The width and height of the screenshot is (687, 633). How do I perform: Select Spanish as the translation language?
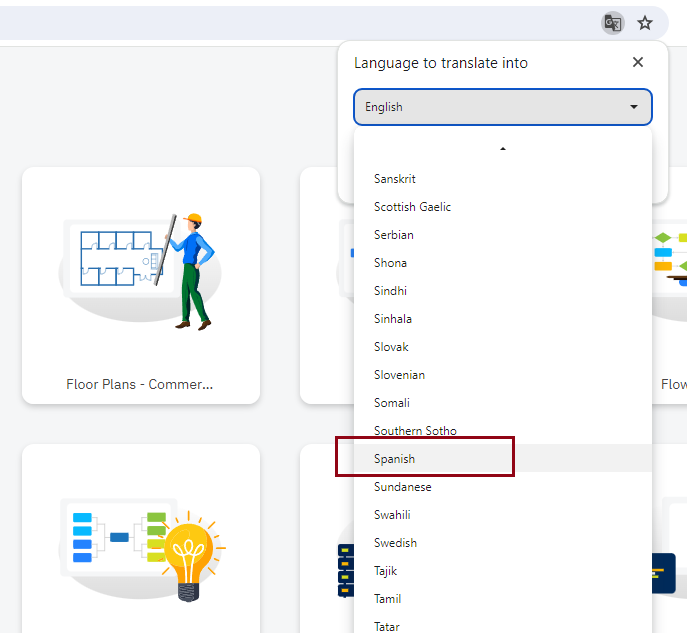[394, 459]
